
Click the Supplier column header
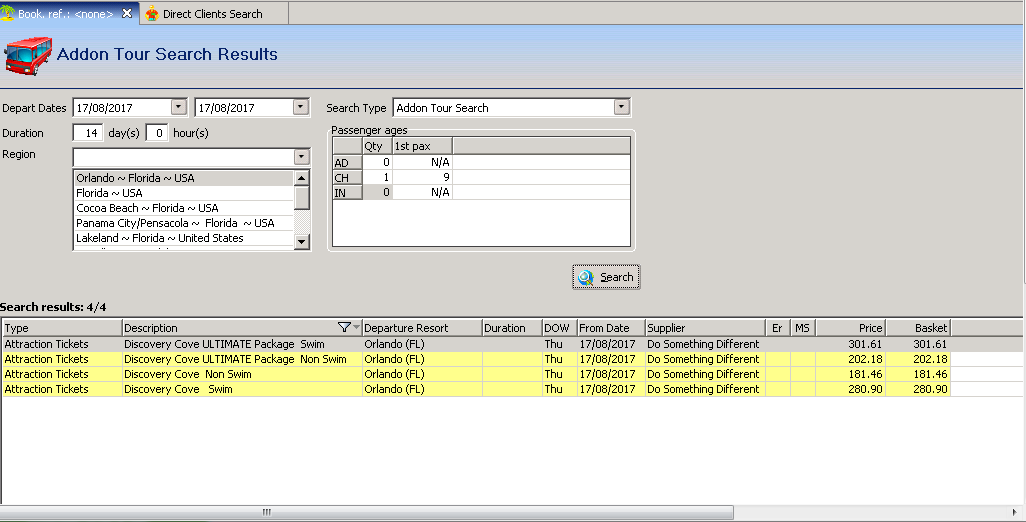[705, 328]
